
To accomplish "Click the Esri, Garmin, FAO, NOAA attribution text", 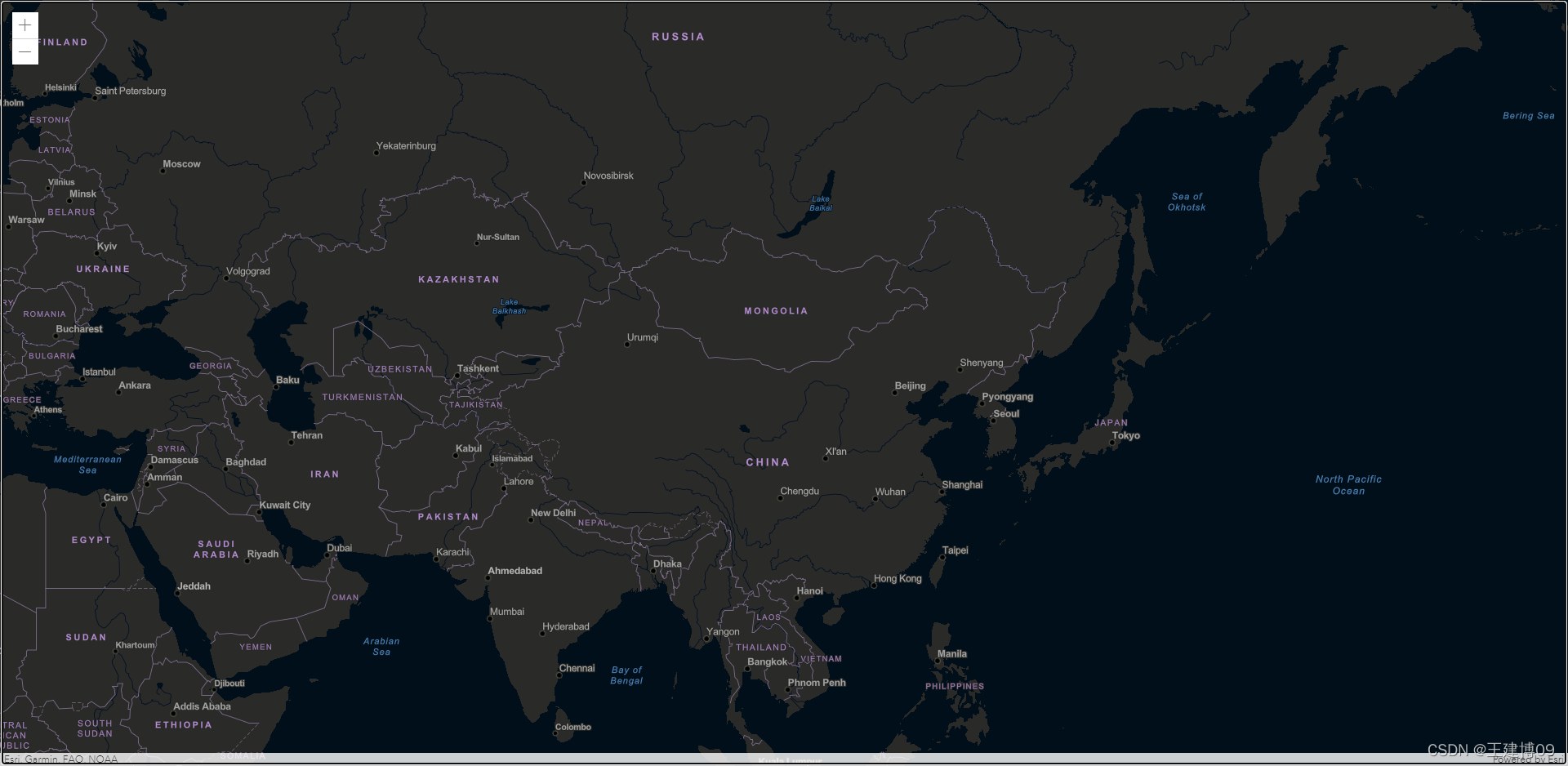I will pos(60,759).
